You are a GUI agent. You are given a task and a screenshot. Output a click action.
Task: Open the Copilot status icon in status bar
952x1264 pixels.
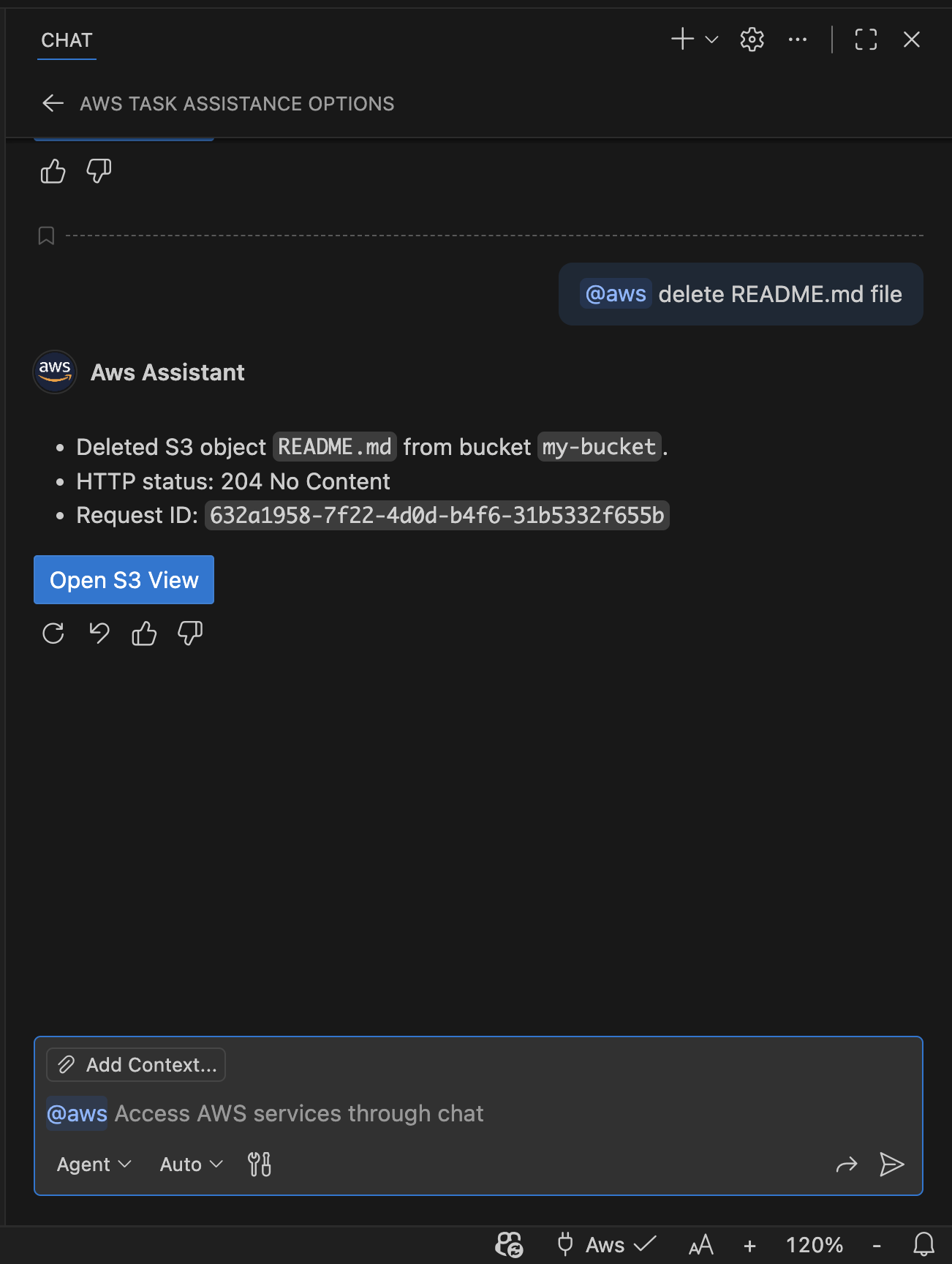509,1244
